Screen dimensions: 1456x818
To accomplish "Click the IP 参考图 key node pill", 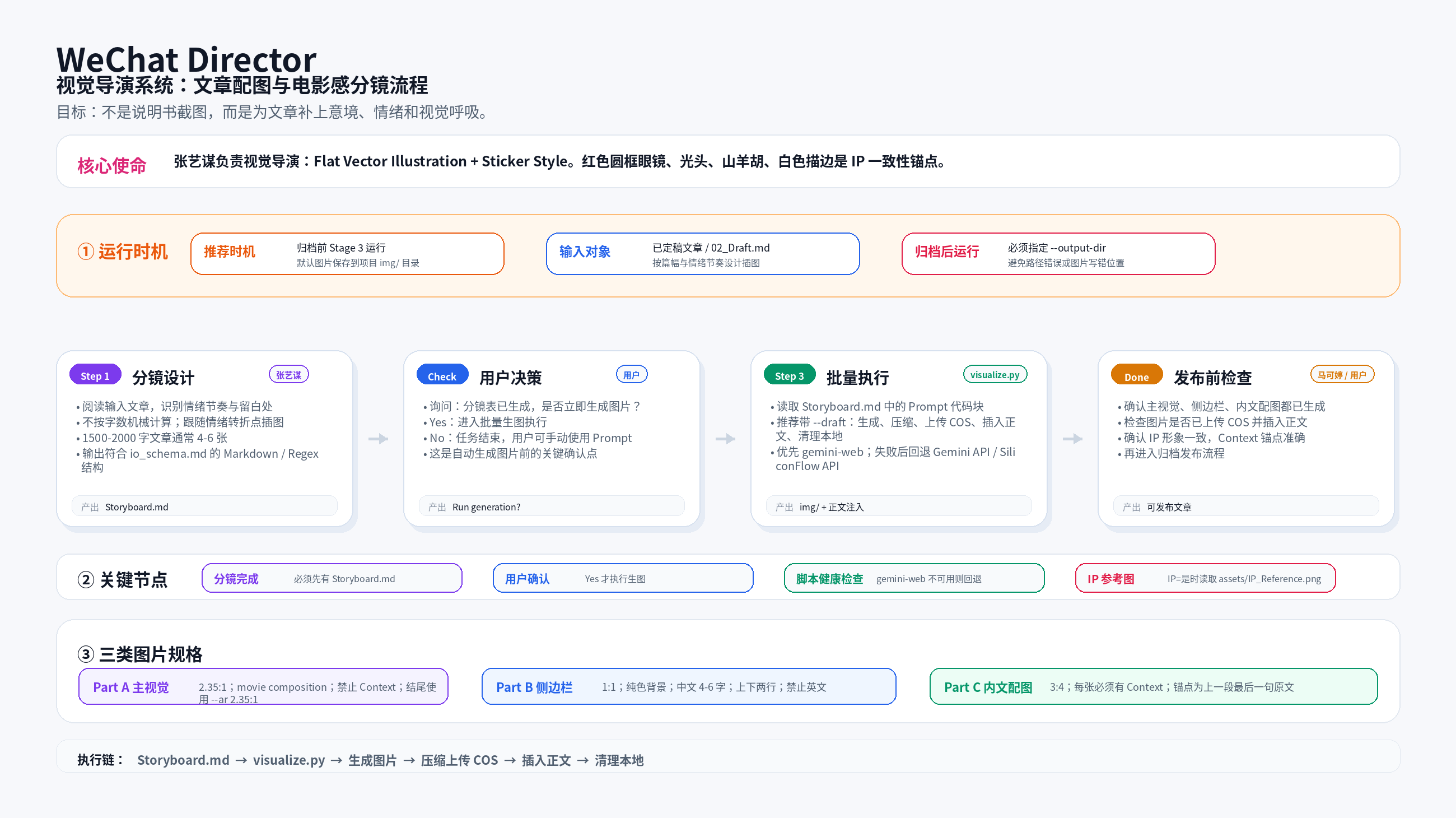I will tap(1205, 578).
